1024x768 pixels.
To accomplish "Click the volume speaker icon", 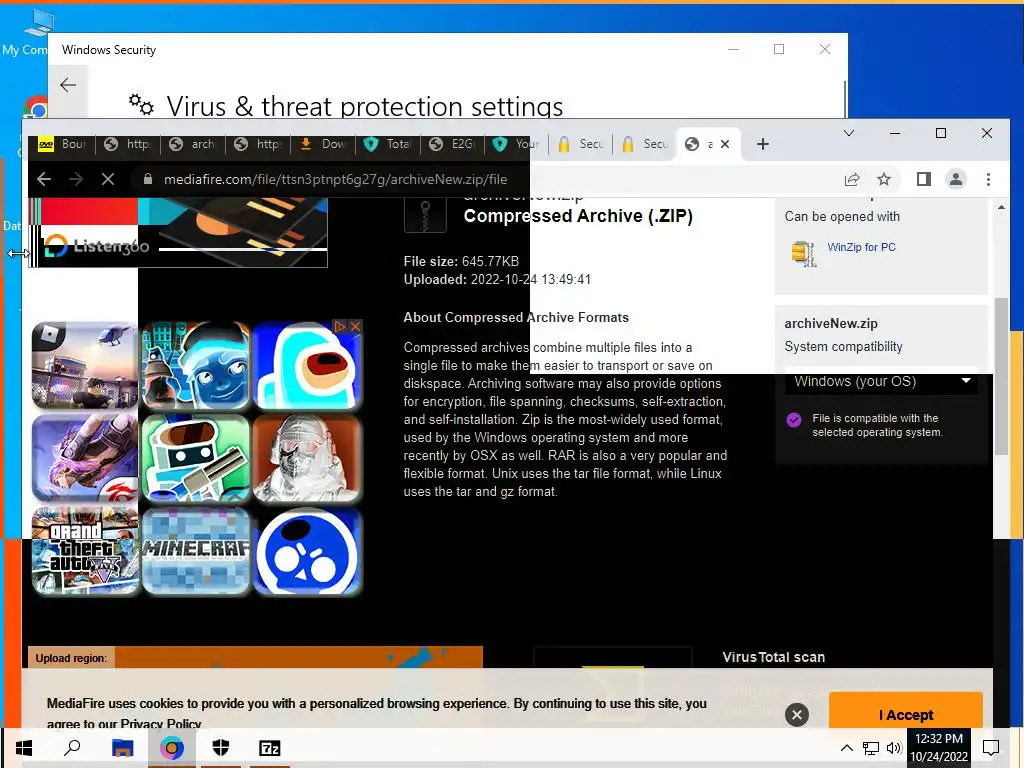I will (894, 748).
